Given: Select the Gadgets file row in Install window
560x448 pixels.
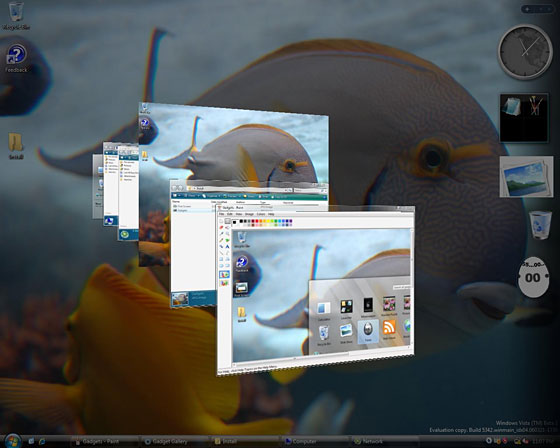Looking at the screenshot, I should tap(193, 210).
